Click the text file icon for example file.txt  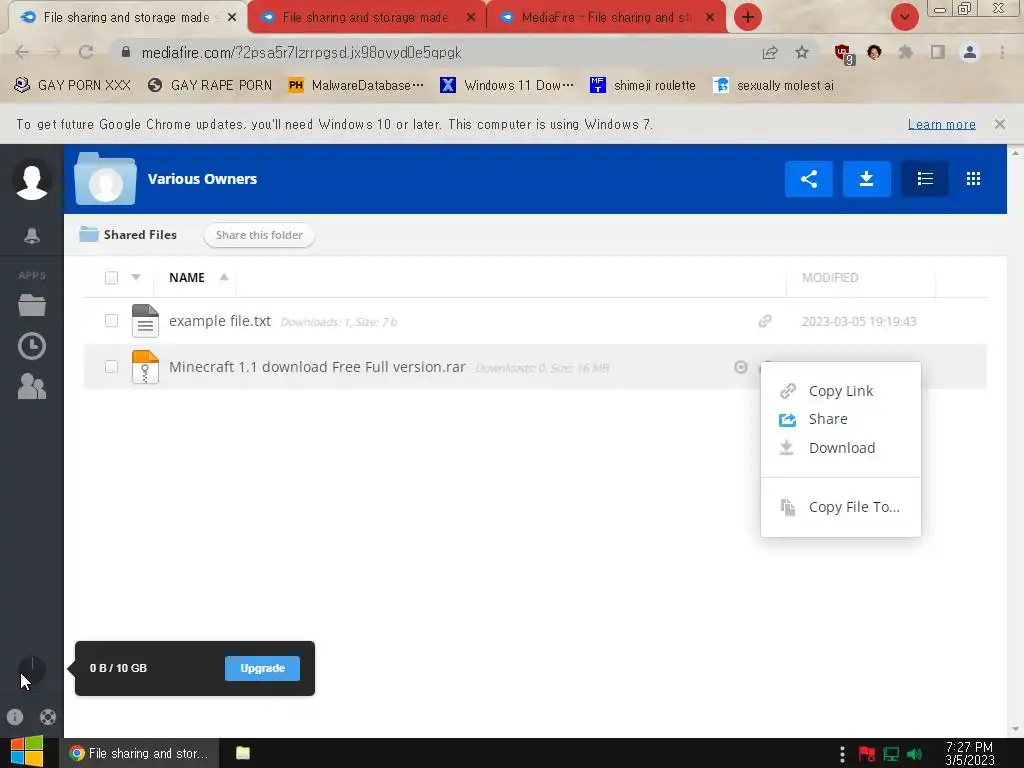(145, 321)
